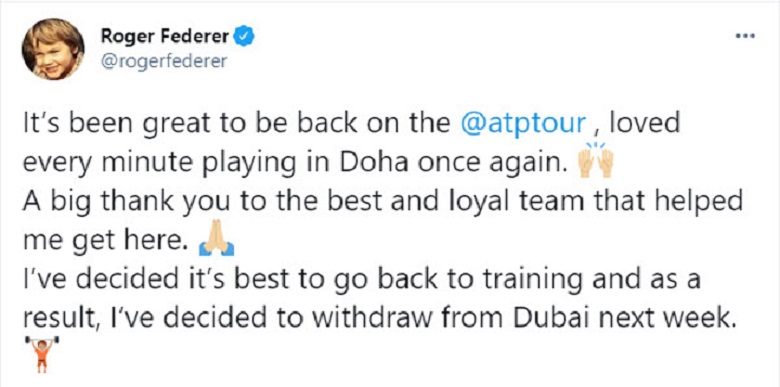Click the folded praying hands emoji
The height and width of the screenshot is (387, 780).
tap(216, 242)
